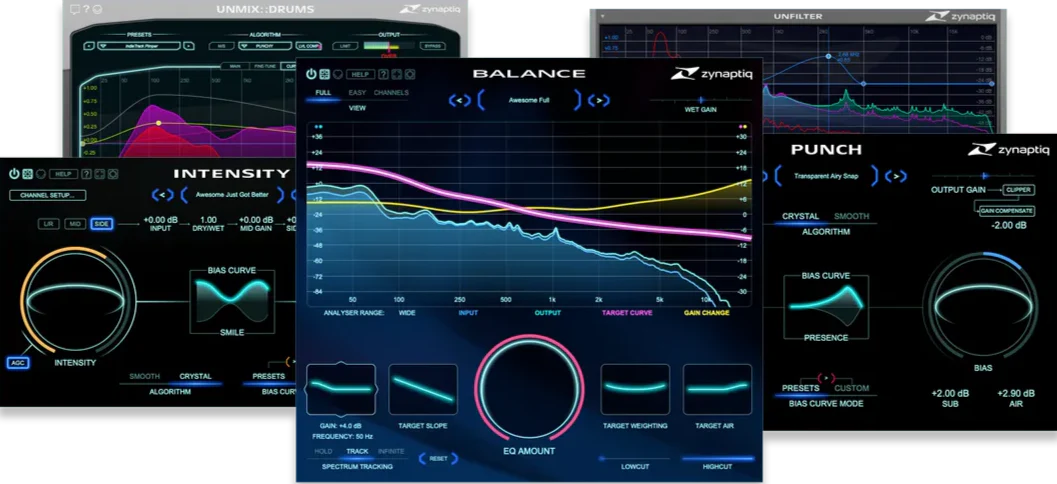Click the RESET button in Balance

coord(438,458)
